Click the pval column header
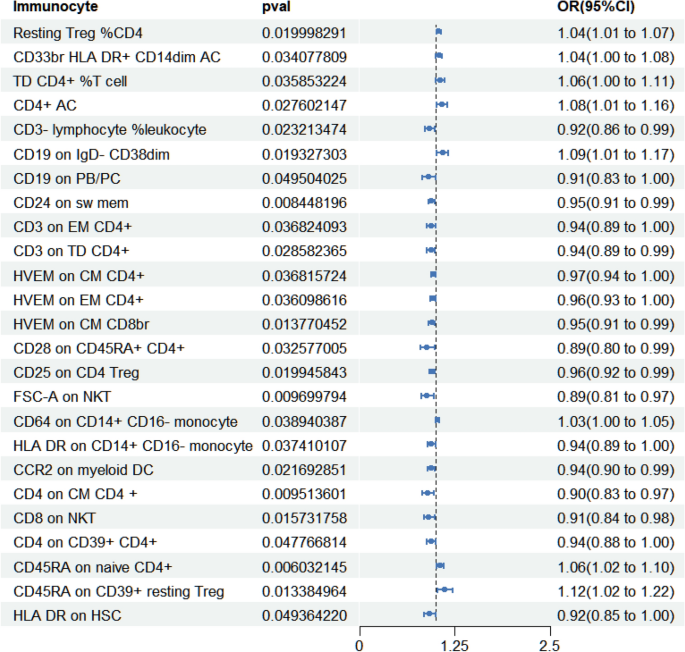685x652 pixels. (x=276, y=7)
